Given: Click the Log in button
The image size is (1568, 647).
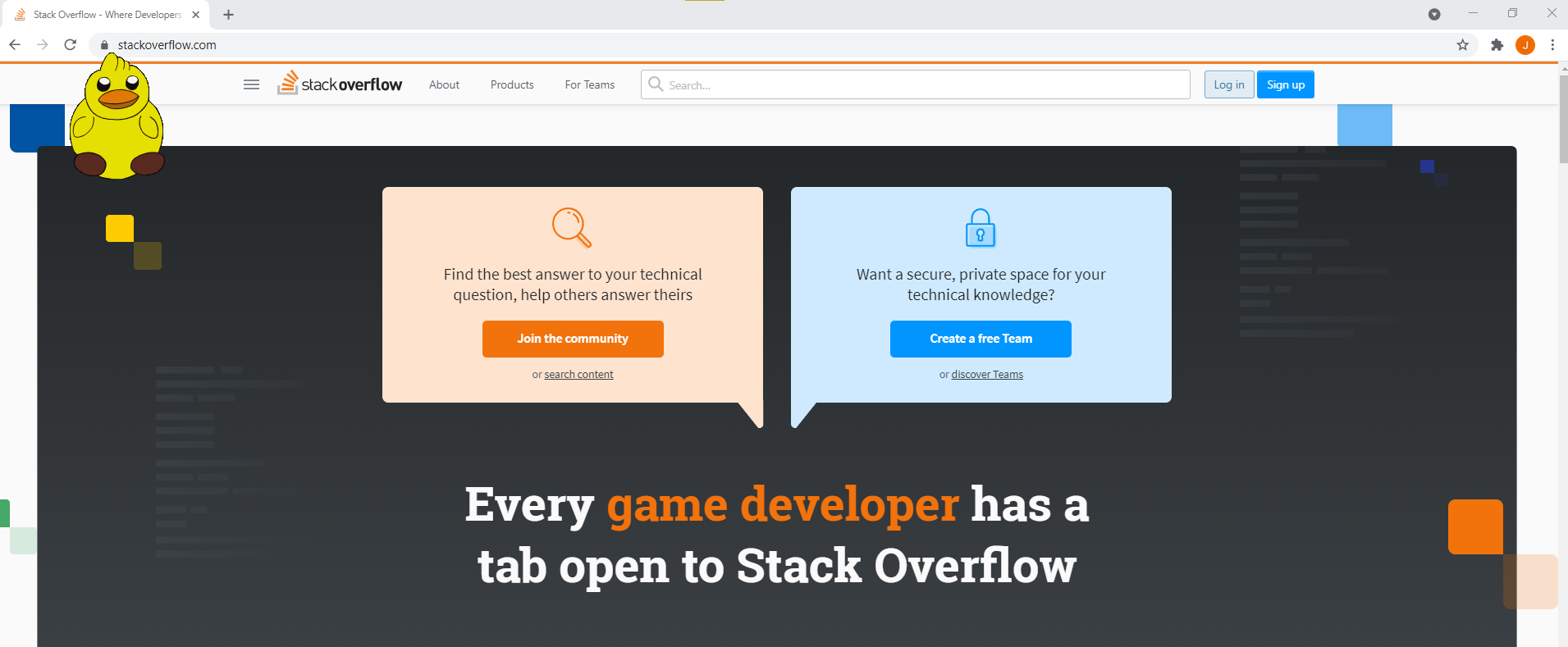Looking at the screenshot, I should click(1229, 84).
